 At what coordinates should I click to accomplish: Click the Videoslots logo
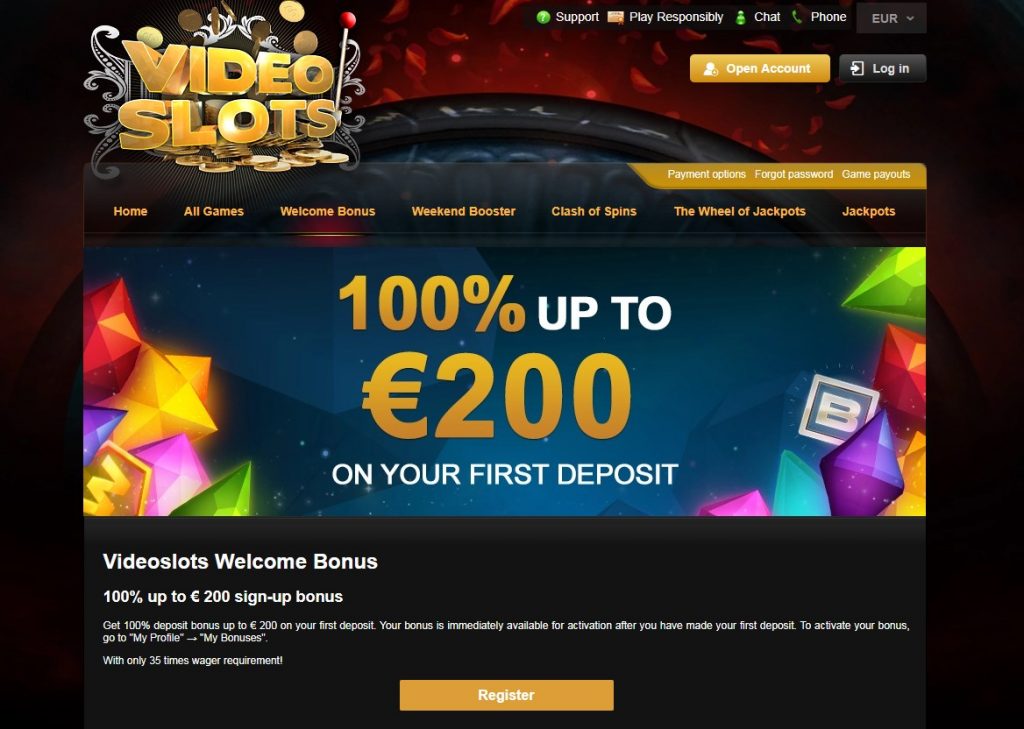(225, 88)
